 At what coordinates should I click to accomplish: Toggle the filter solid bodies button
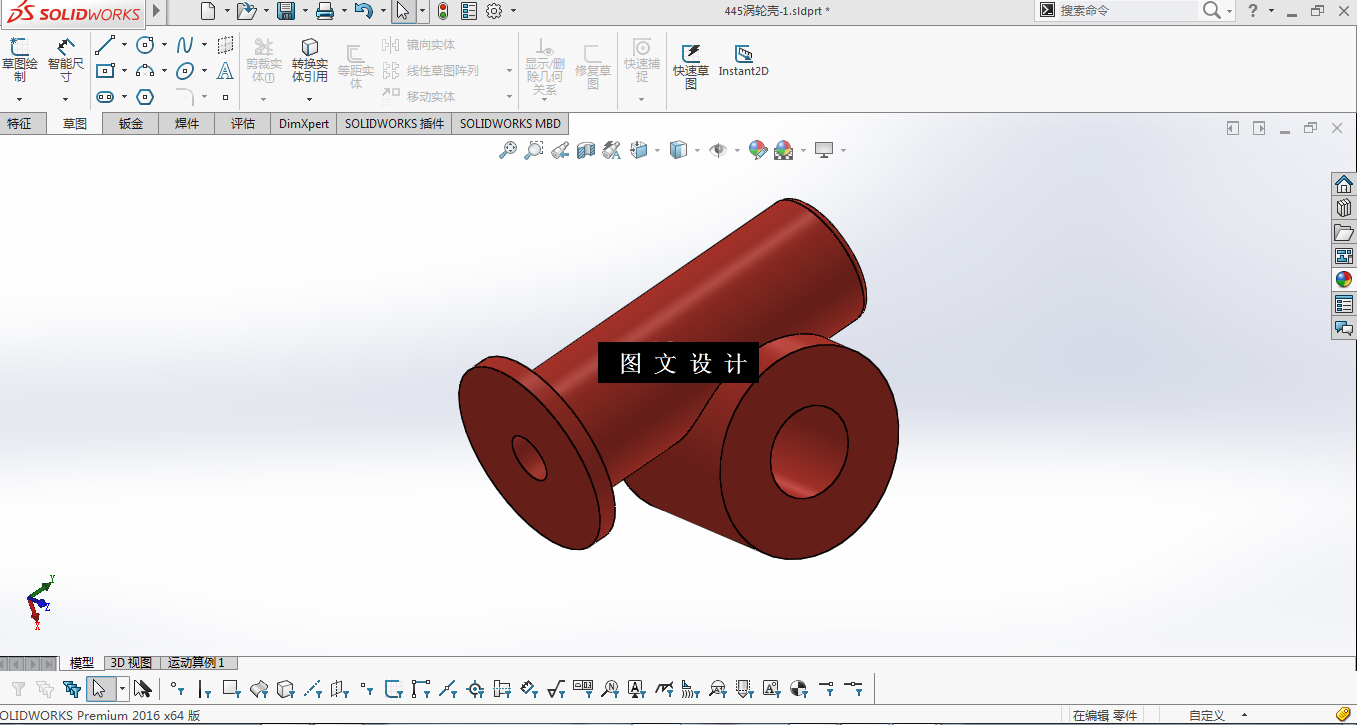click(x=285, y=688)
